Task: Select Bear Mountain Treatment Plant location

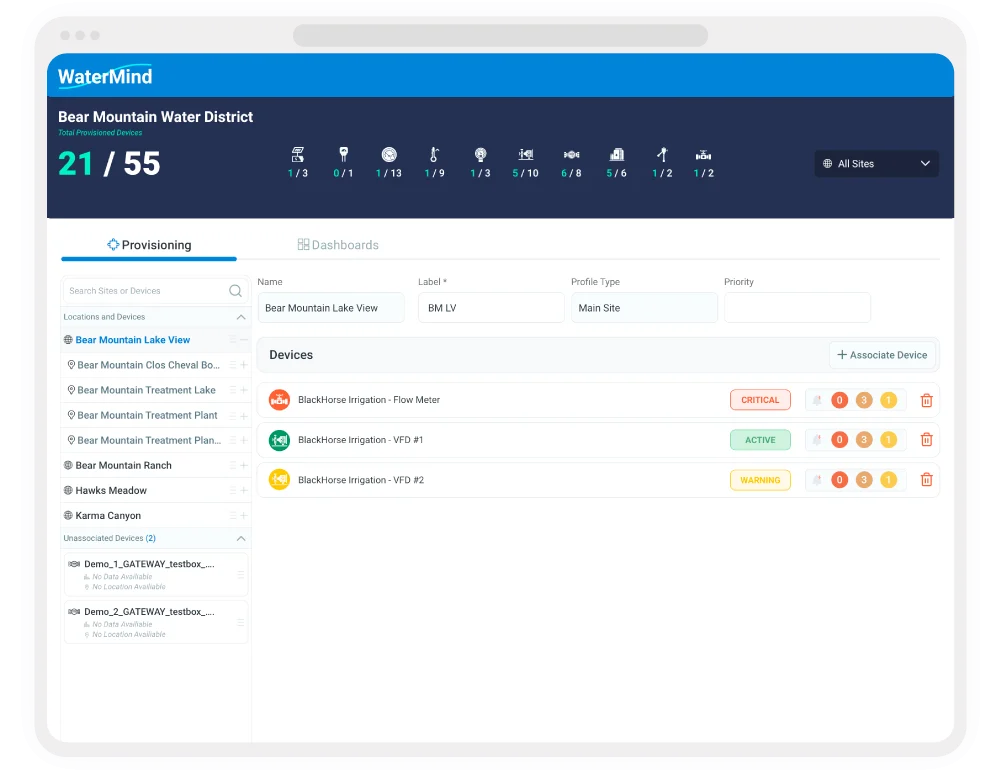Action: coord(147,415)
